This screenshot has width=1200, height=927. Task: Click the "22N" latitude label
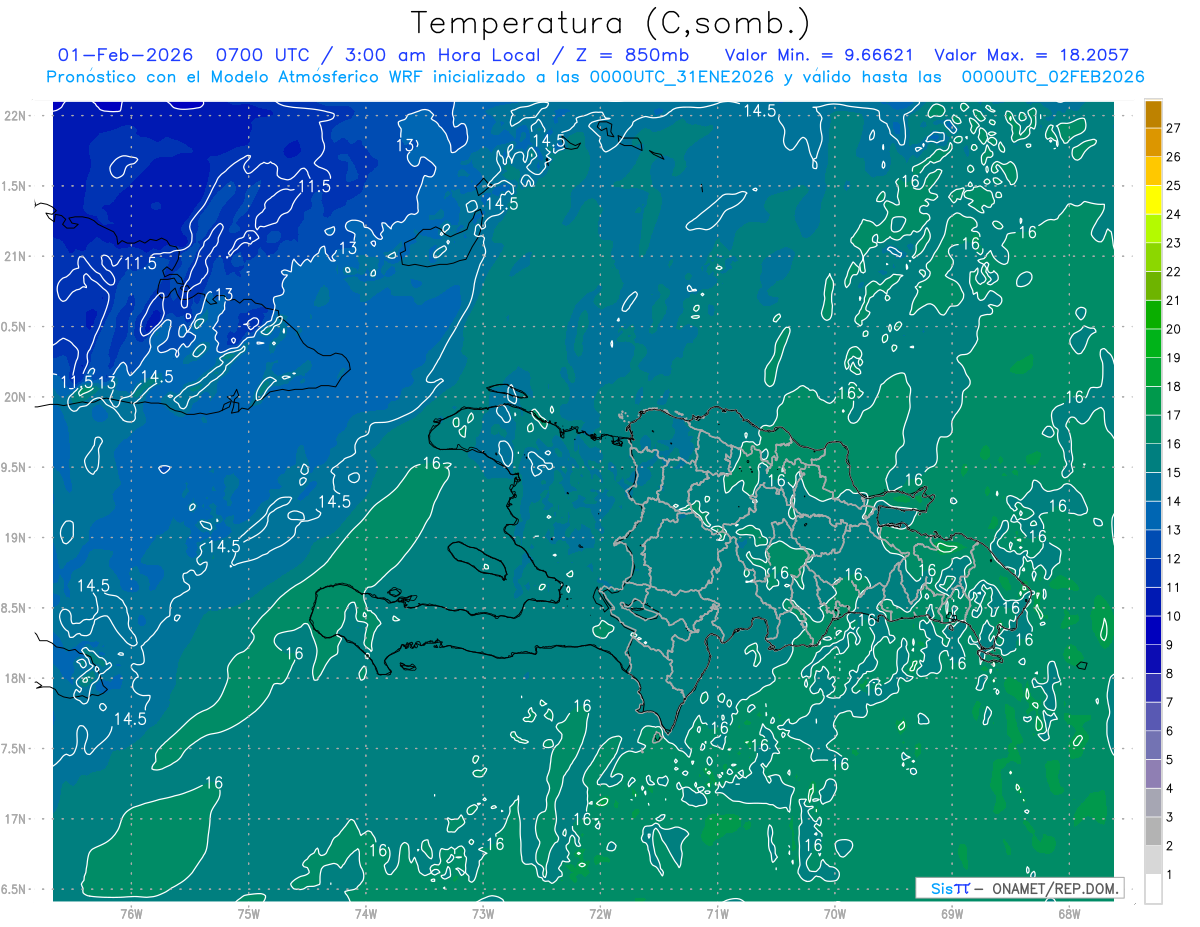(16, 115)
